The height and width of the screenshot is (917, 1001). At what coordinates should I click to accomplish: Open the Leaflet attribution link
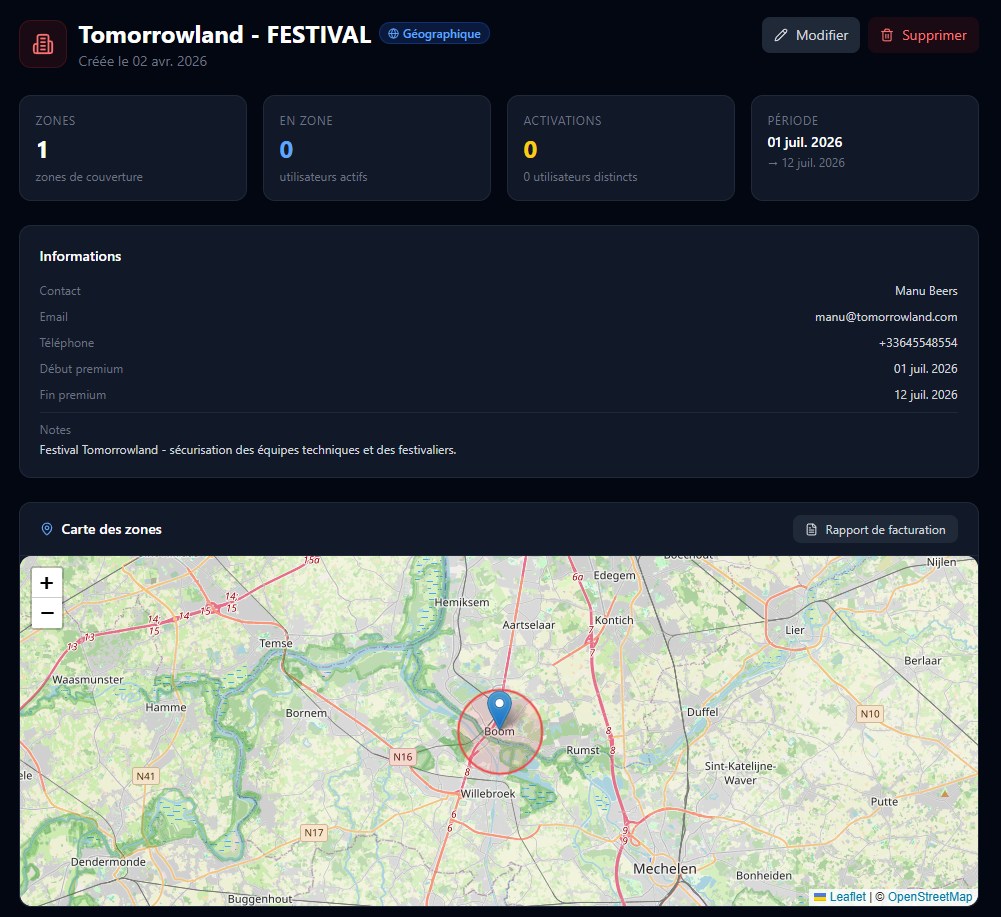pos(847,897)
